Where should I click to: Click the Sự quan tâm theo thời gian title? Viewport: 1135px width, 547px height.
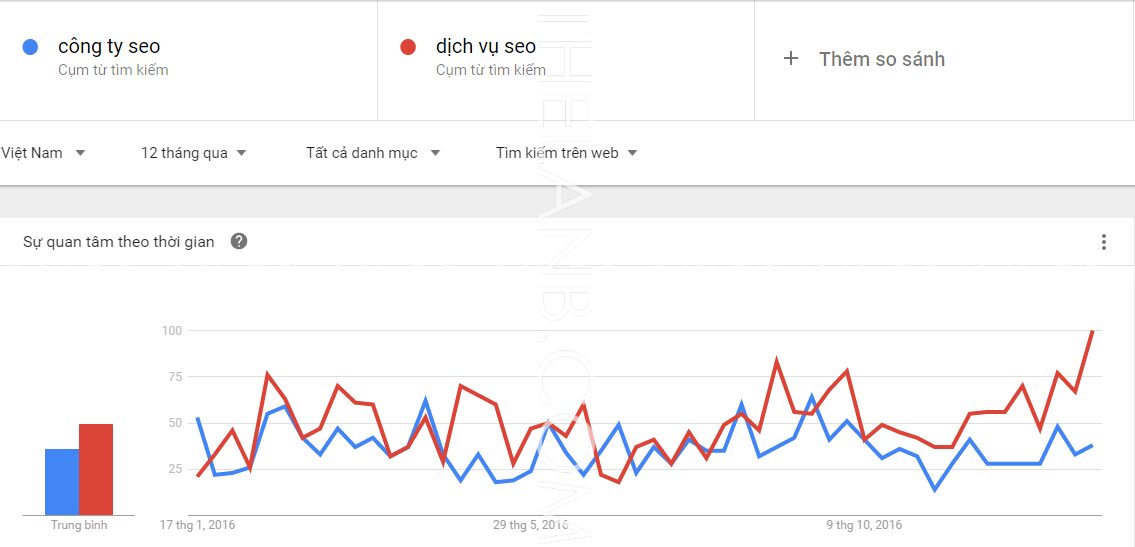119,242
